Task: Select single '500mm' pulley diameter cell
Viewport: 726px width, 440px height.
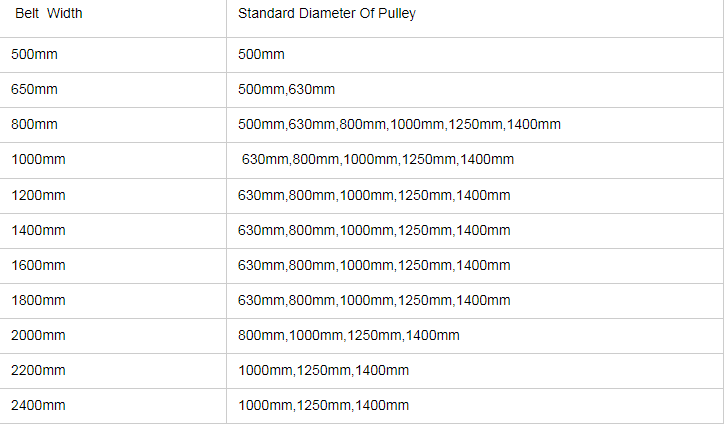Action: (475, 55)
